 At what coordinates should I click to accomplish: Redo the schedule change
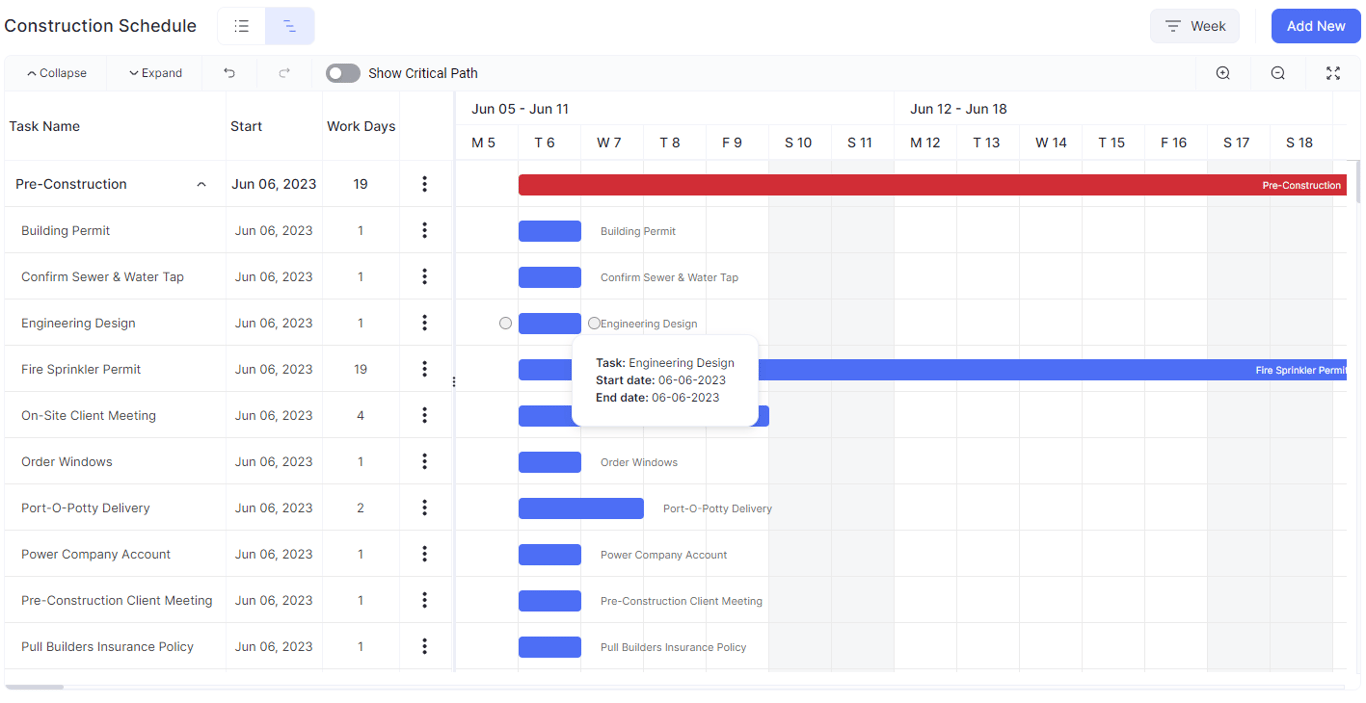pyautogui.click(x=284, y=73)
